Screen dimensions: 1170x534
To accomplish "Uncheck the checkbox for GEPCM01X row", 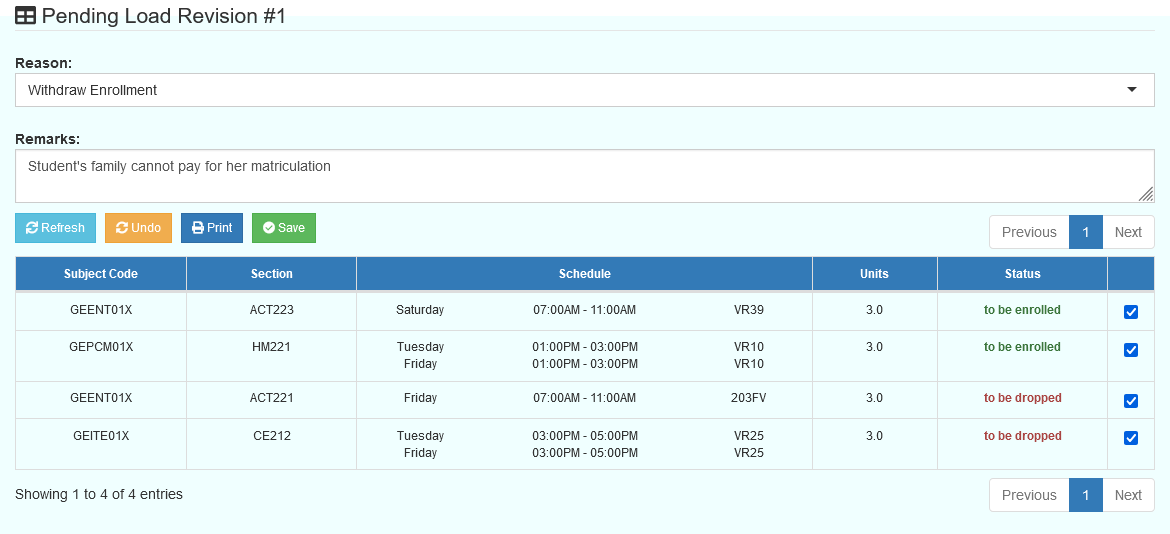I will 1130,350.
